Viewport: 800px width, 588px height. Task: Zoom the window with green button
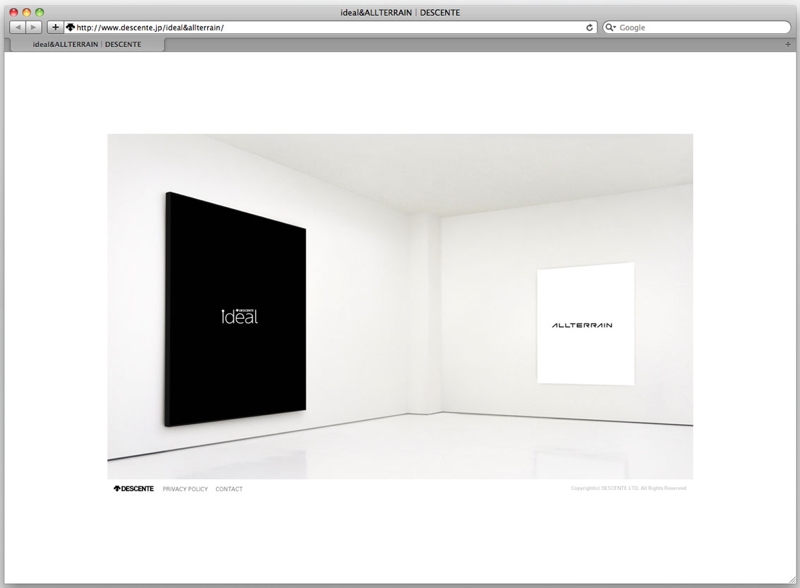click(x=39, y=12)
